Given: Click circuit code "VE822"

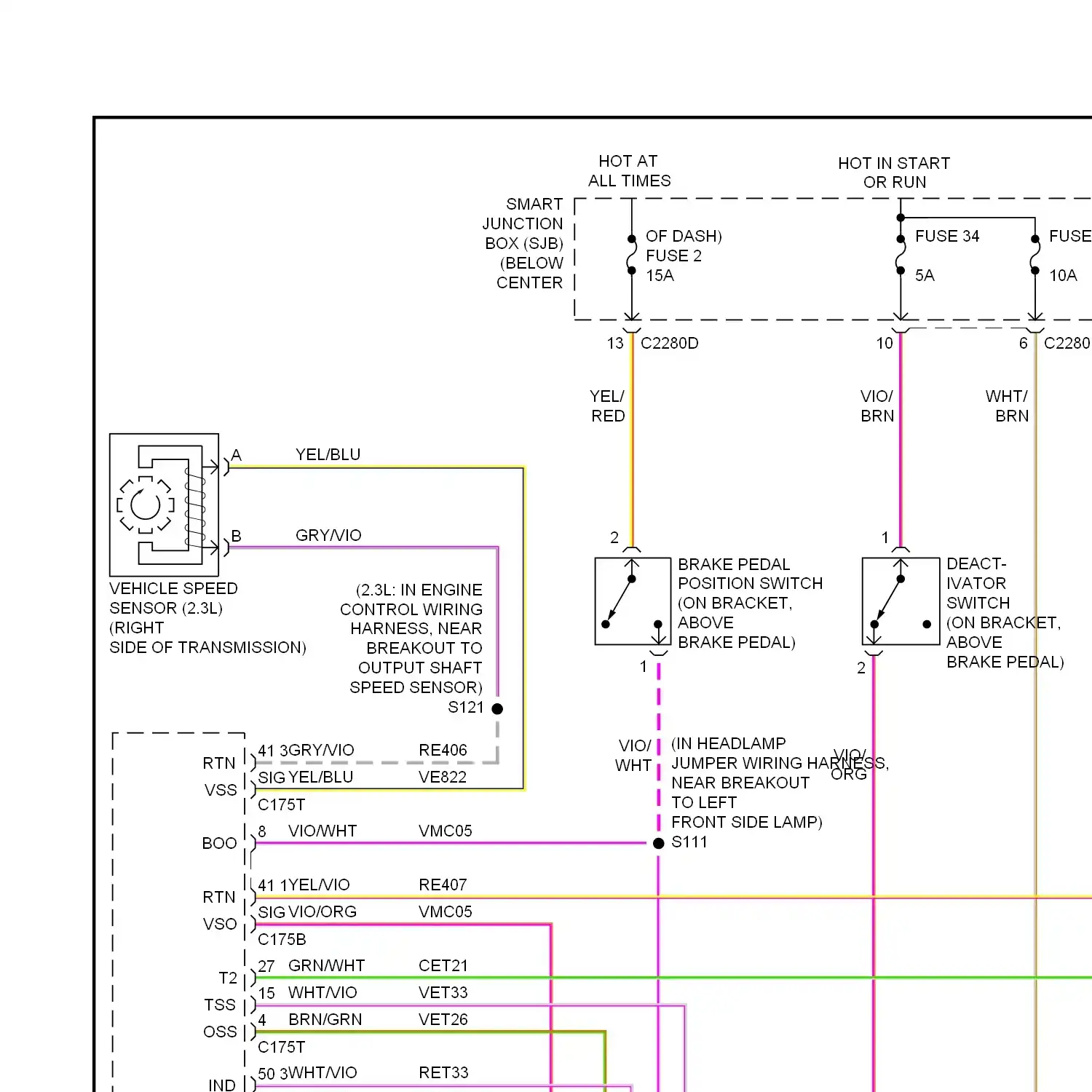Looking at the screenshot, I should 443,777.
